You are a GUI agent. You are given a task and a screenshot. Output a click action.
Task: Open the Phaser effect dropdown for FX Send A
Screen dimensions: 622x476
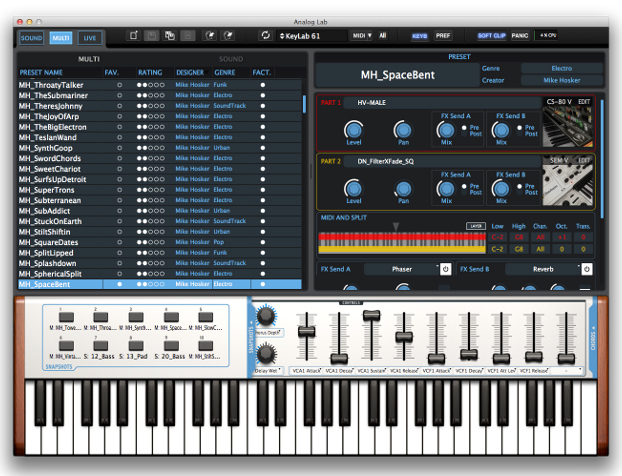[400, 269]
